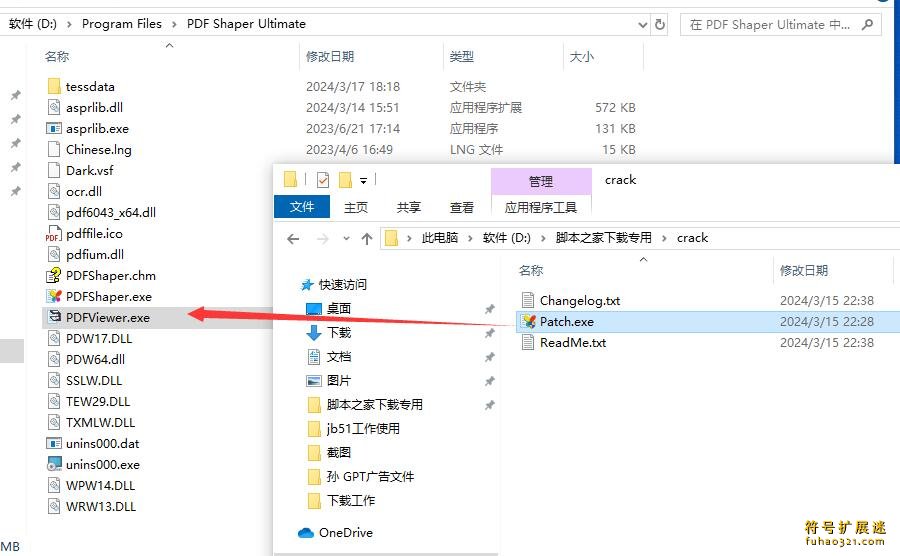
Task: Expand the chevron after Program Files in address bar
Action: click(x=174, y=24)
